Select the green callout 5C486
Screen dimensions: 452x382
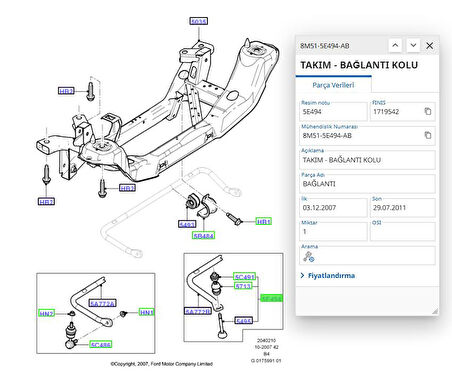click(x=101, y=344)
